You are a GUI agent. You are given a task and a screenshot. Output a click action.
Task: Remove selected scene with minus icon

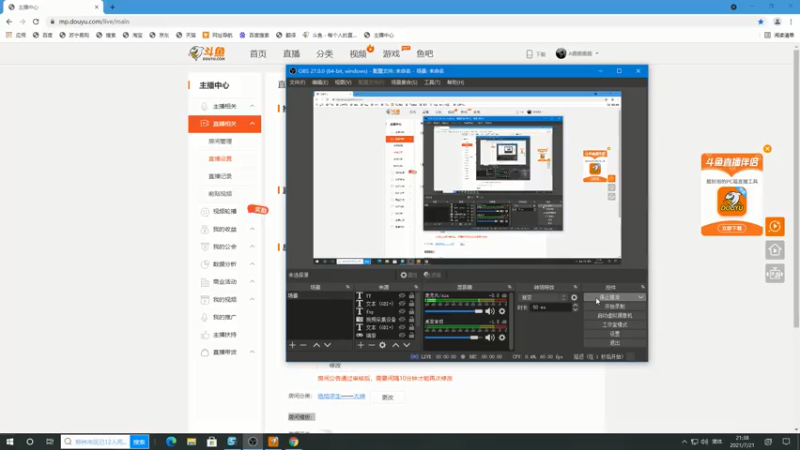point(304,345)
